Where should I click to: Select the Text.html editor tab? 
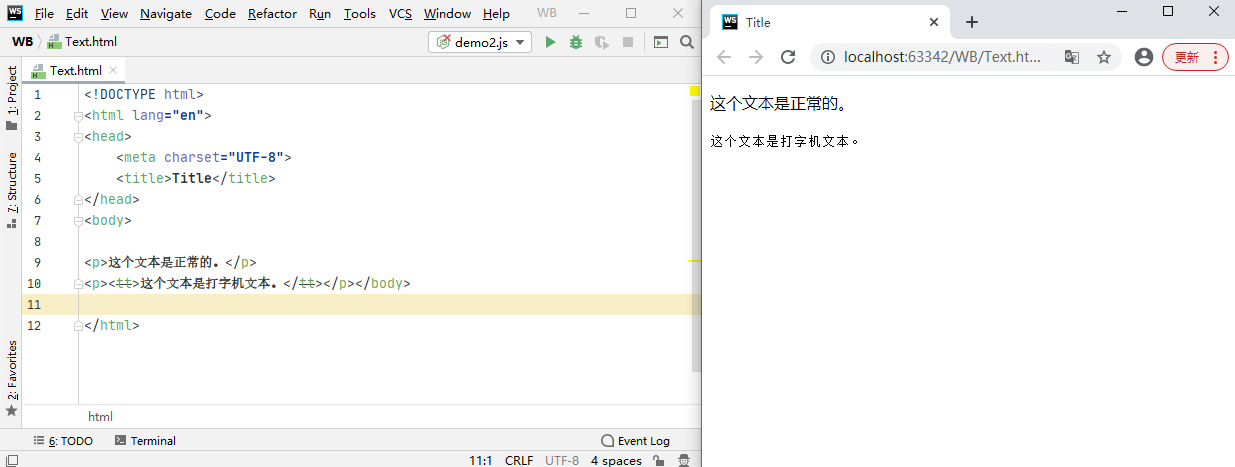tap(75, 71)
